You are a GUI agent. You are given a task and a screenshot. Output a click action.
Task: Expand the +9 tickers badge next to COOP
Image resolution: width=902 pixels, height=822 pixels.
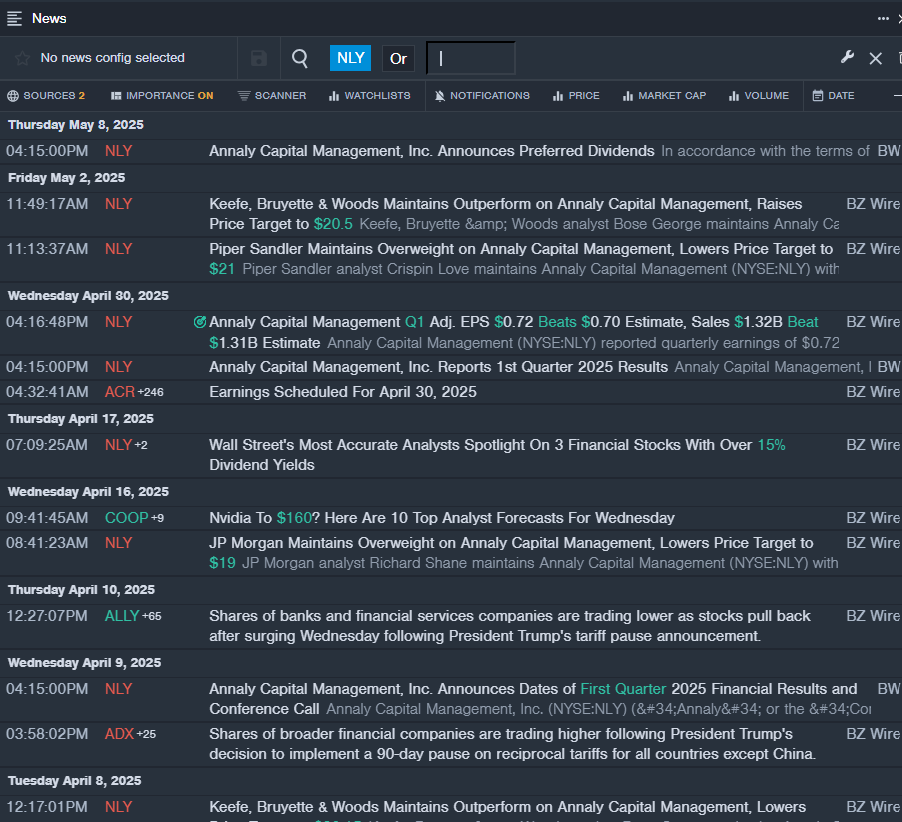click(x=158, y=518)
